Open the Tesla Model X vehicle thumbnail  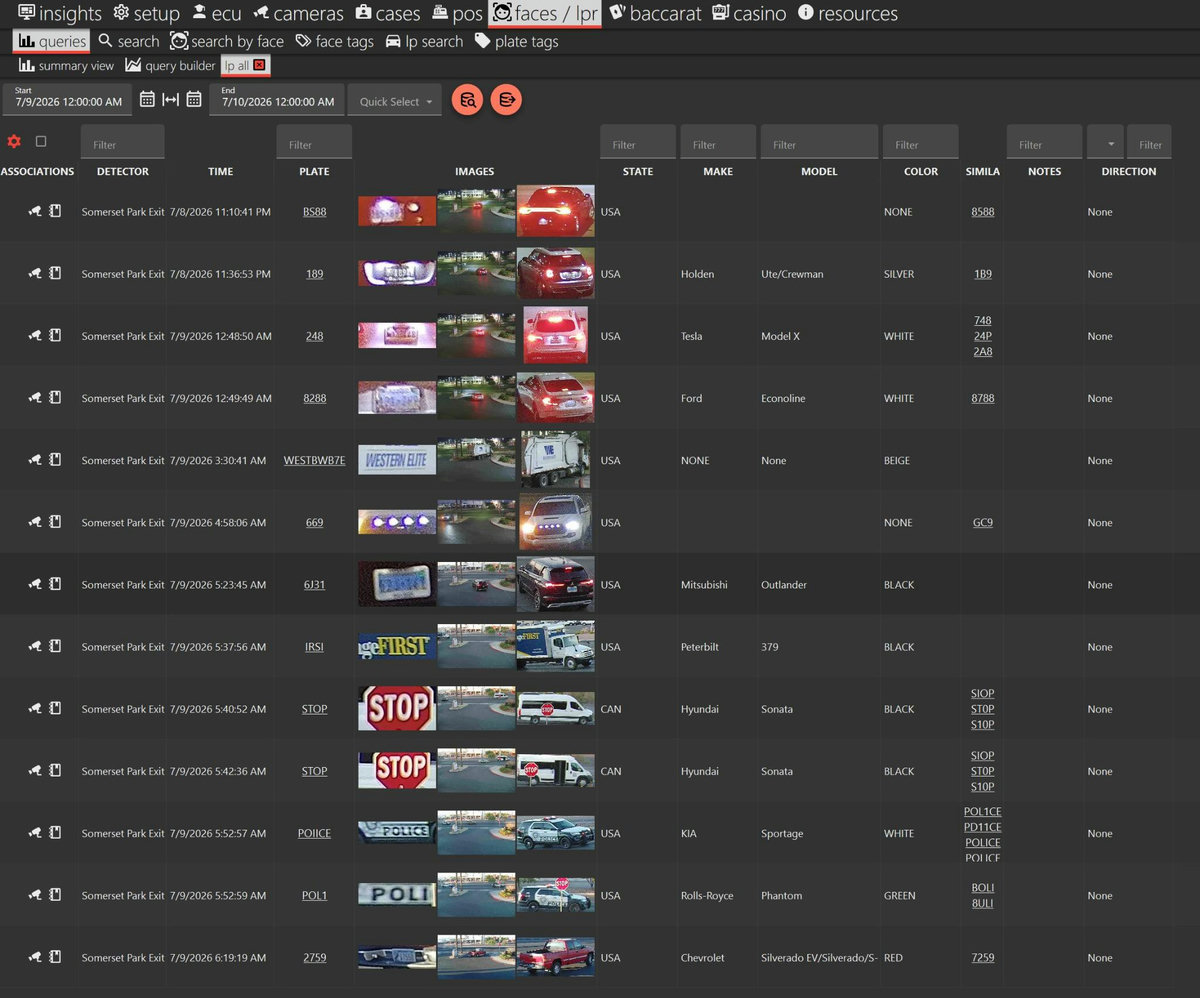tap(556, 336)
